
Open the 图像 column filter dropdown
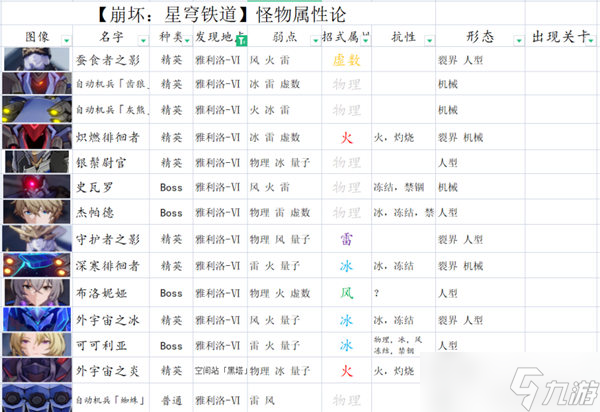tap(67, 40)
